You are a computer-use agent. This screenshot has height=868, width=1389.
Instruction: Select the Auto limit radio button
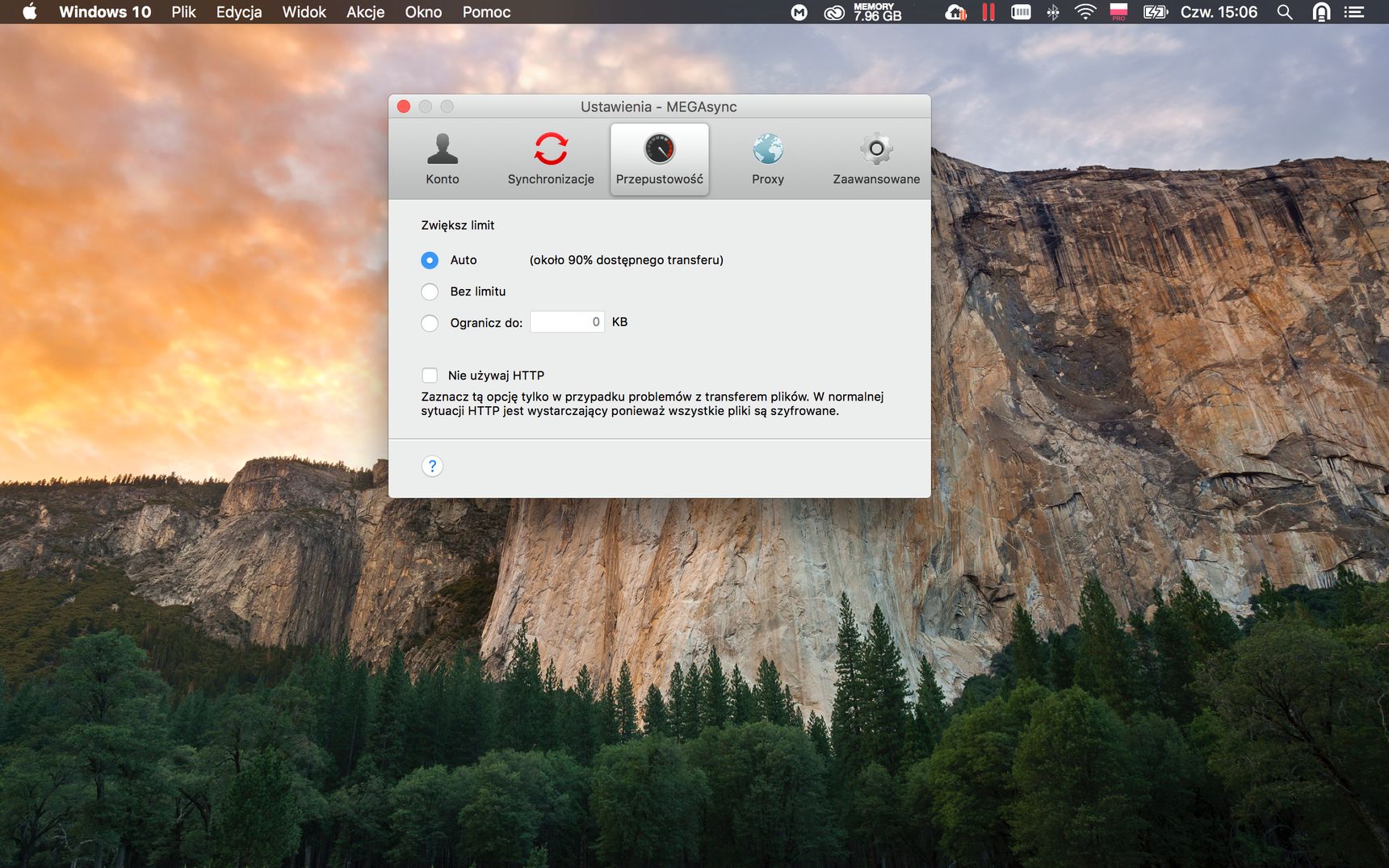430,260
